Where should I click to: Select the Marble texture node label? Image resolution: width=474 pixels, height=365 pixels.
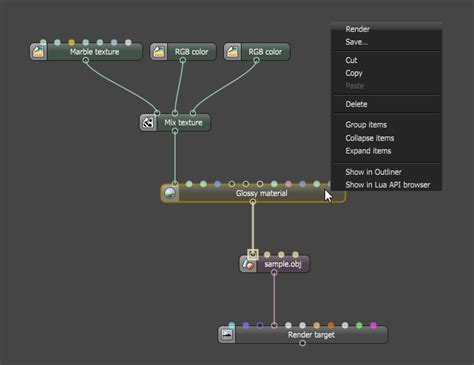coord(95,52)
